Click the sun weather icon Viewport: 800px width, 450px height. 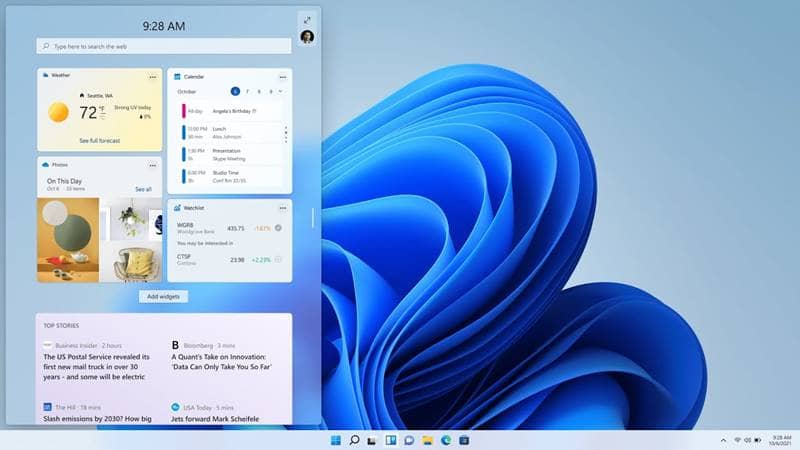pyautogui.click(x=58, y=112)
